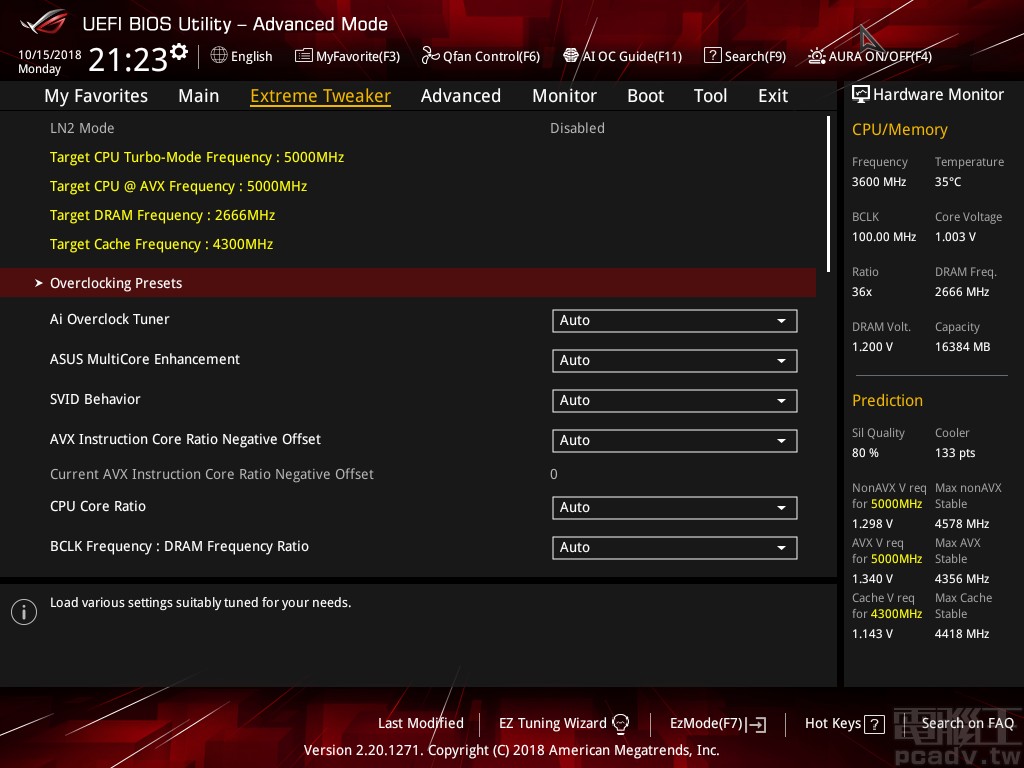1024x768 pixels.
Task: Open SVID Behavior dropdown
Action: coord(674,401)
